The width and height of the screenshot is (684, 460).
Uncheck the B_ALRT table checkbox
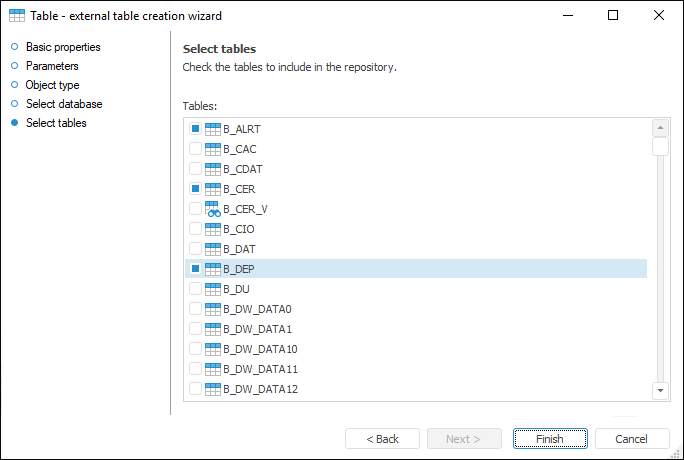tap(195, 129)
